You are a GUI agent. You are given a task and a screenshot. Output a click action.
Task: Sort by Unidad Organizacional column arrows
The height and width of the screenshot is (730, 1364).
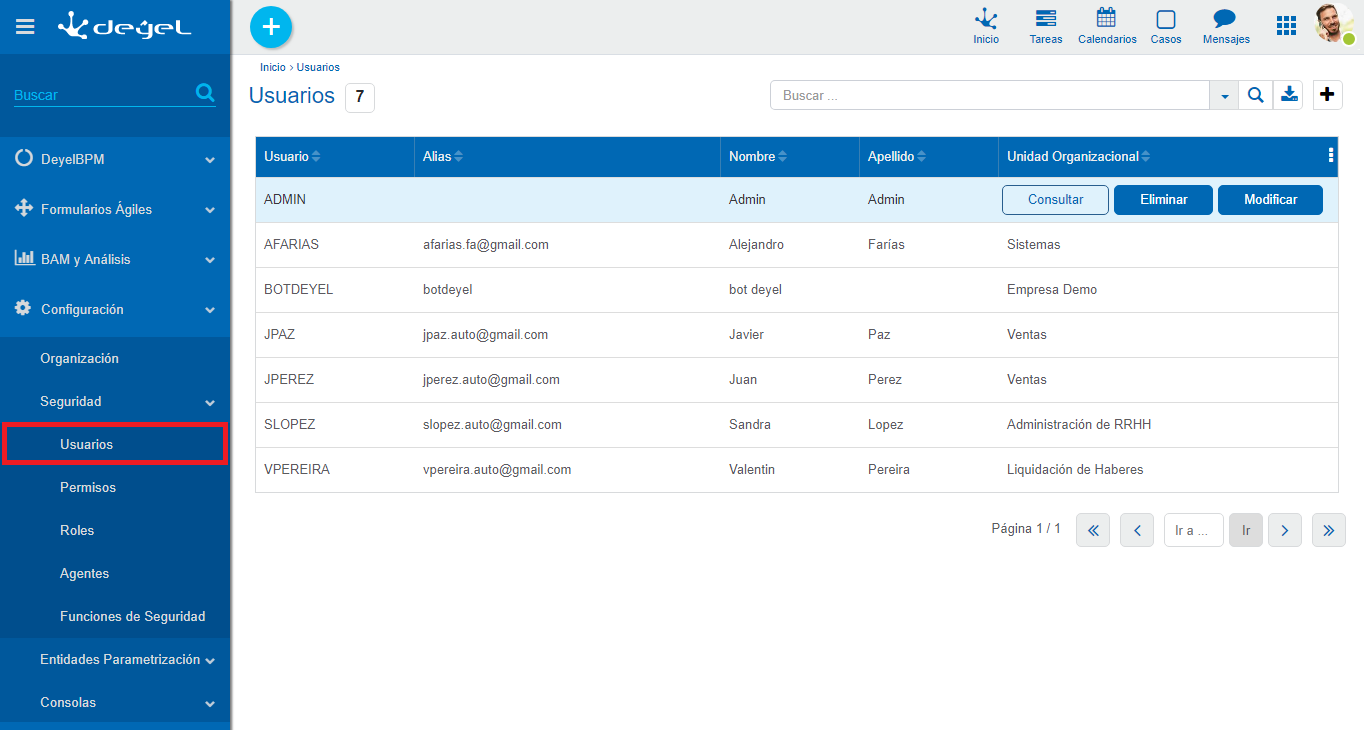pyautogui.click(x=1145, y=157)
